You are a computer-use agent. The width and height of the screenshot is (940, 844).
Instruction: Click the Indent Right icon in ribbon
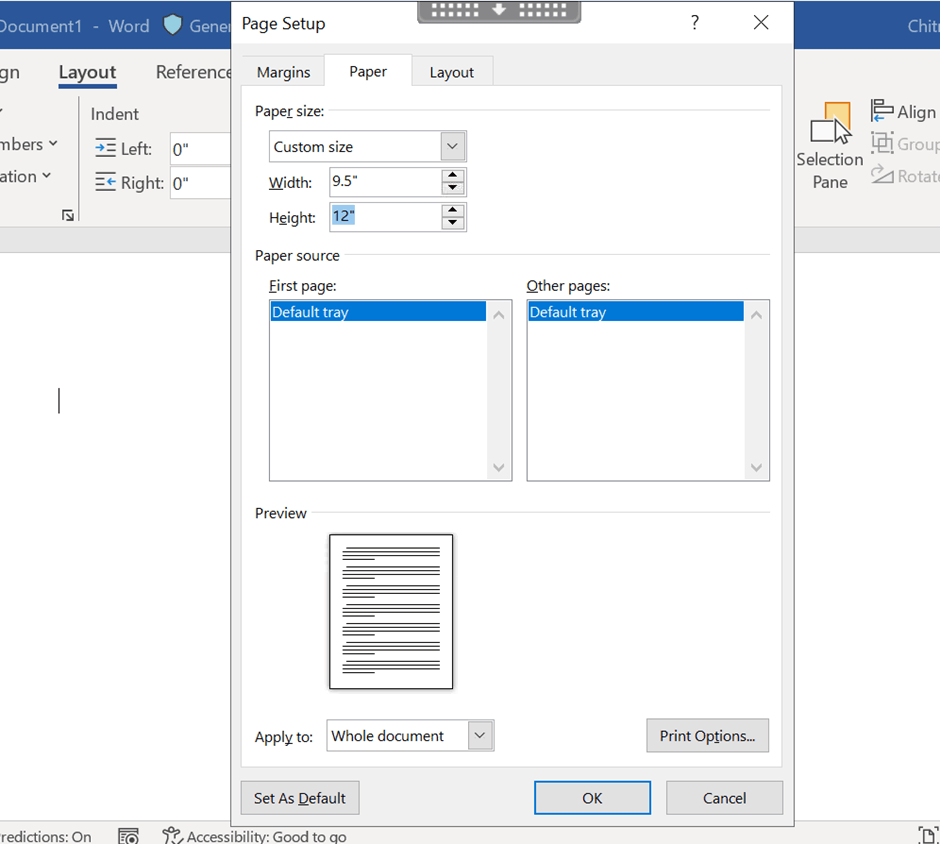[106, 182]
